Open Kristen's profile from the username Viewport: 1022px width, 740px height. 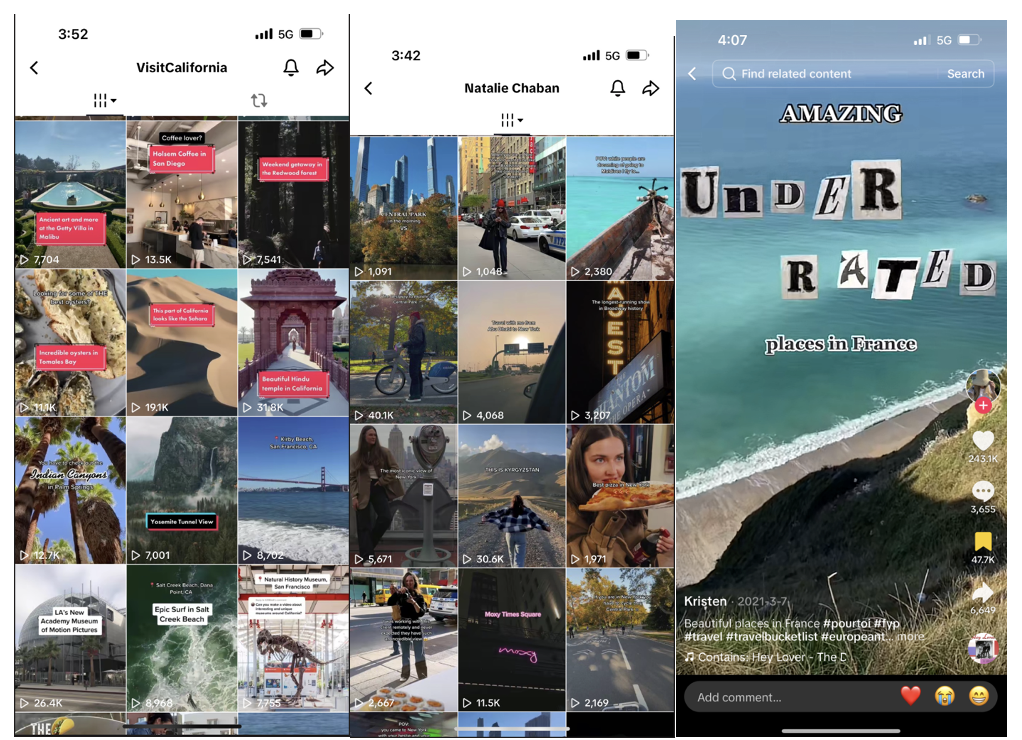tap(705, 601)
